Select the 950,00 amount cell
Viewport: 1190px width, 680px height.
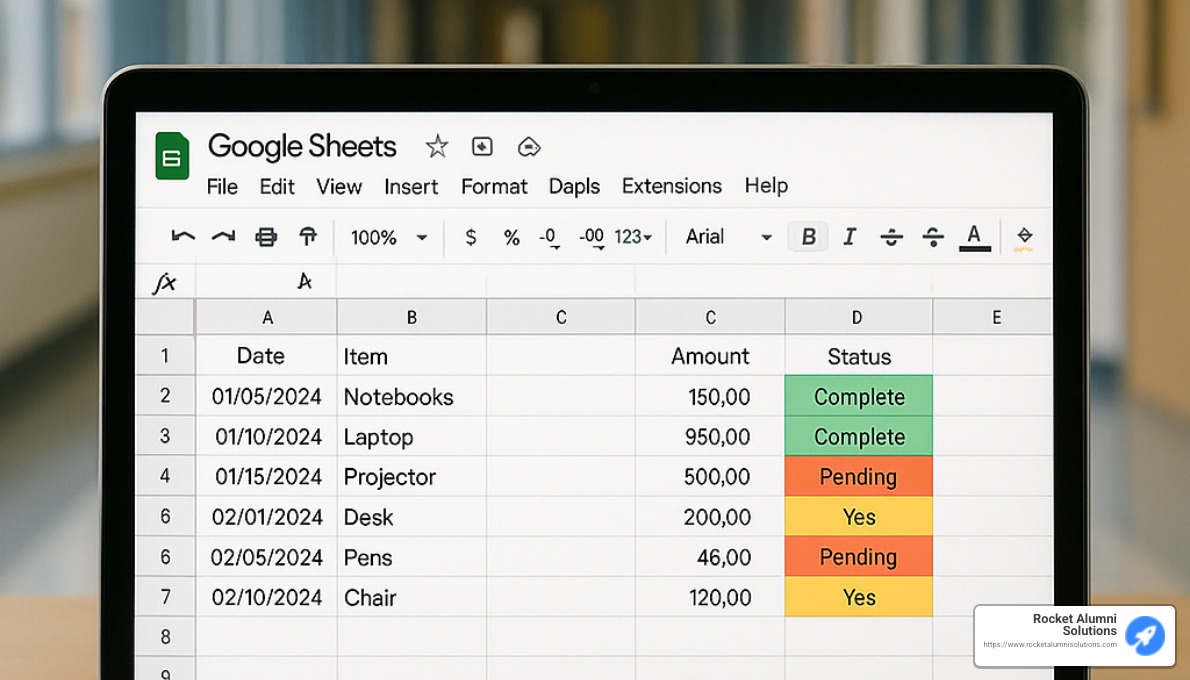click(710, 436)
